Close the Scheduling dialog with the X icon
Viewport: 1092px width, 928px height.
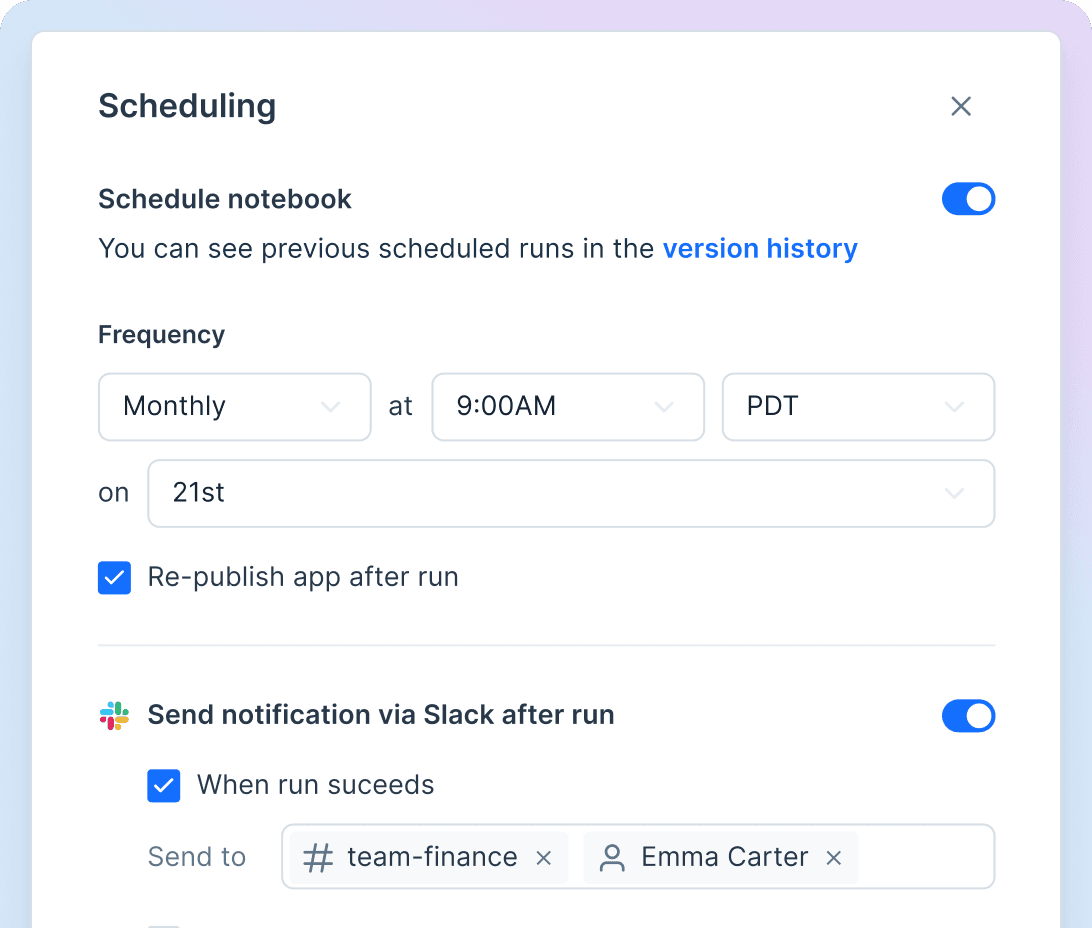961,106
